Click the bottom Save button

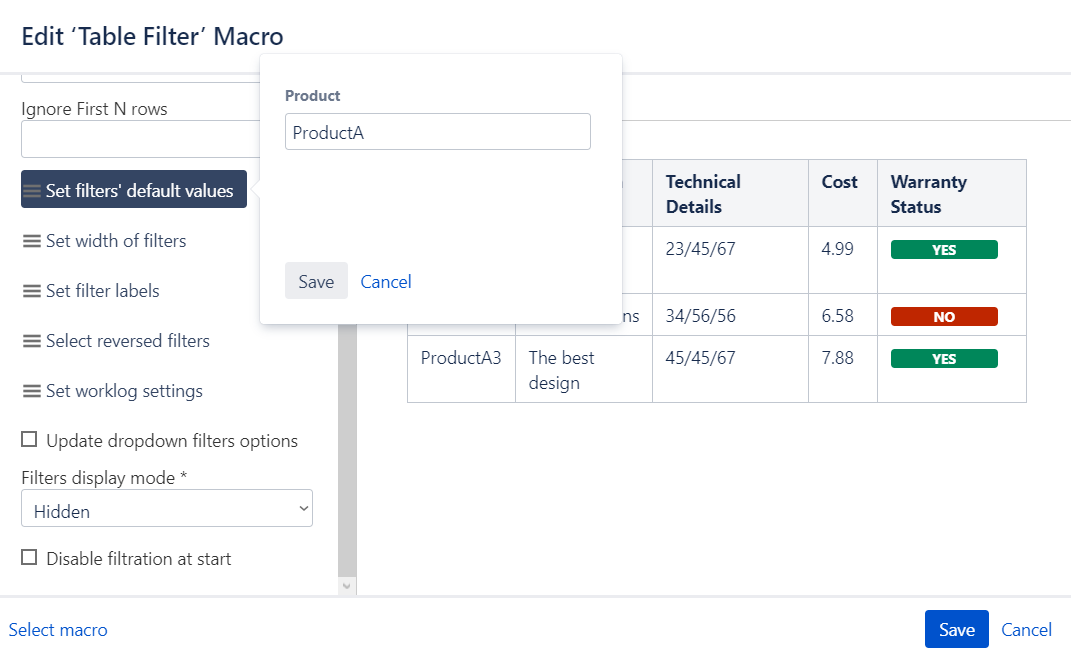tap(956, 629)
